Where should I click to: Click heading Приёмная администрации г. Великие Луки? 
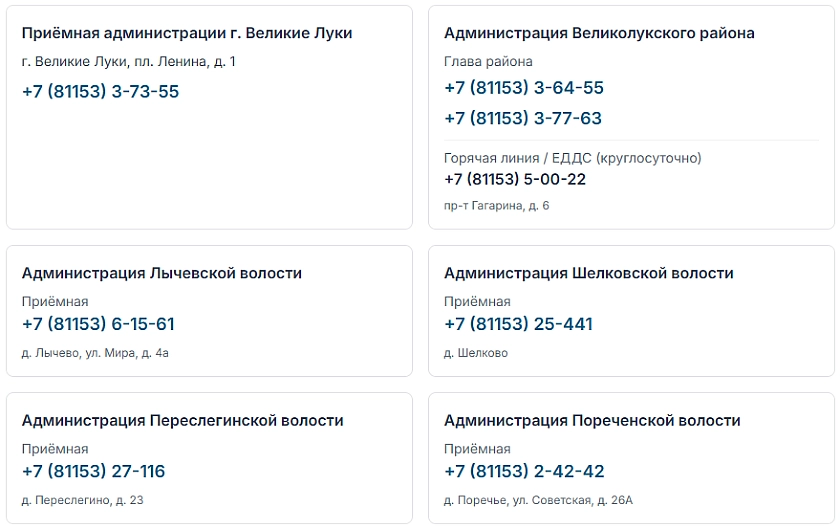(187, 33)
